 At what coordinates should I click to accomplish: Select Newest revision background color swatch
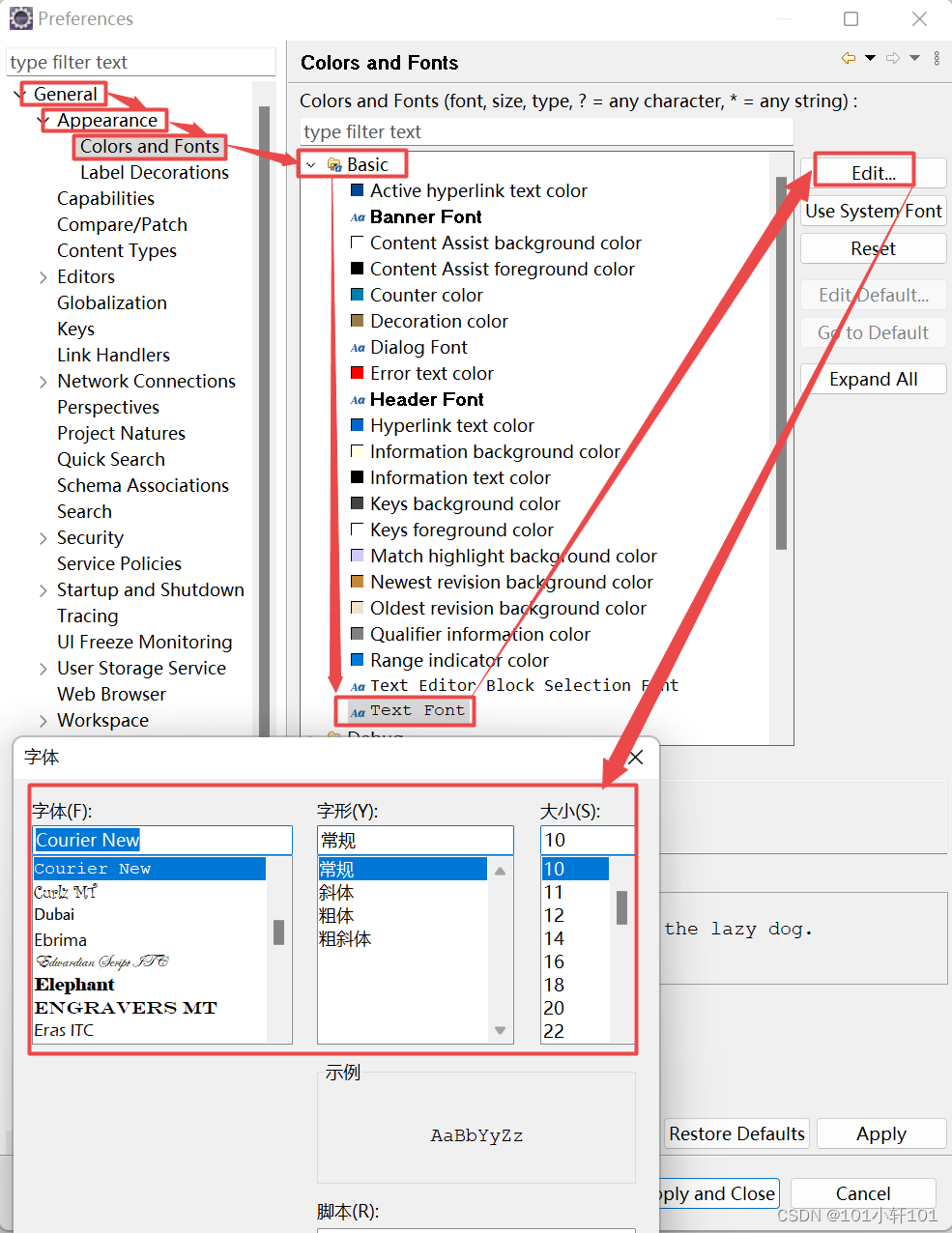357,582
